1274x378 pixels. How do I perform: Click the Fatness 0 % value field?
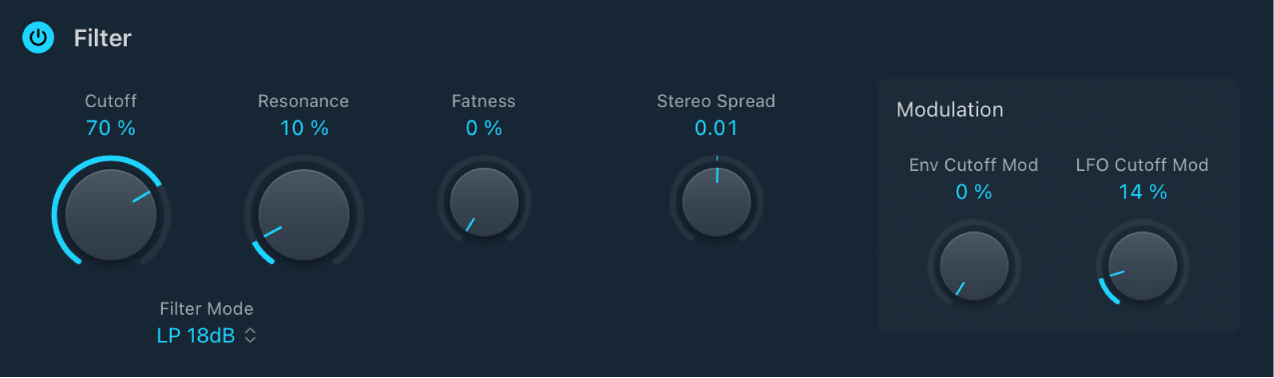click(484, 128)
